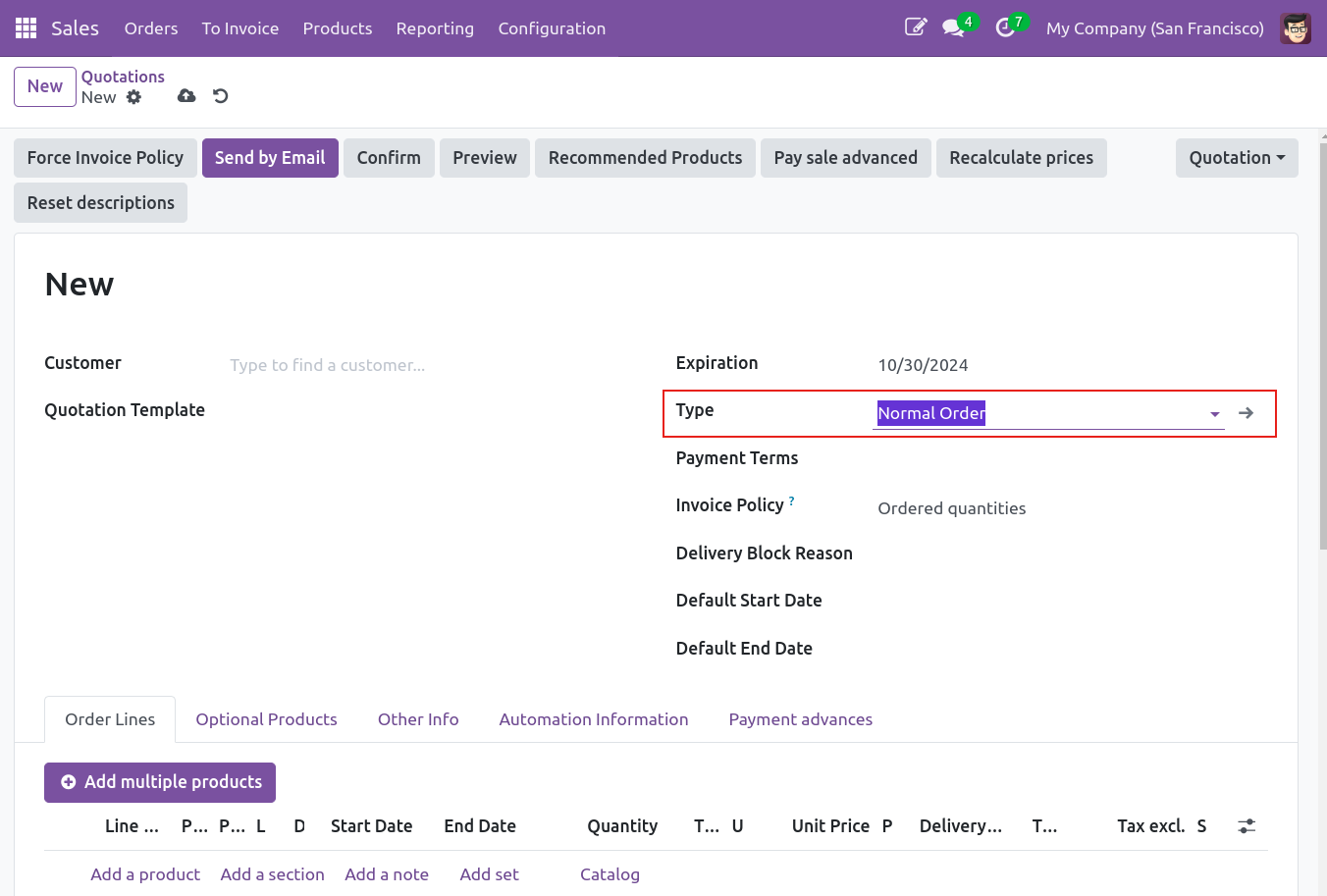The width and height of the screenshot is (1327, 896).
Task: Open the messages icon with badge 4
Action: click(953, 27)
